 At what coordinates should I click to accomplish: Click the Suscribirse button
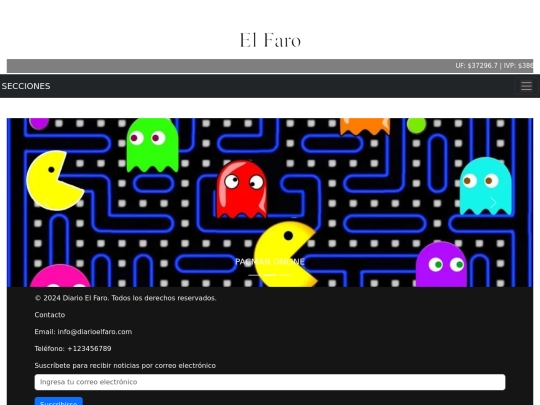(59, 402)
